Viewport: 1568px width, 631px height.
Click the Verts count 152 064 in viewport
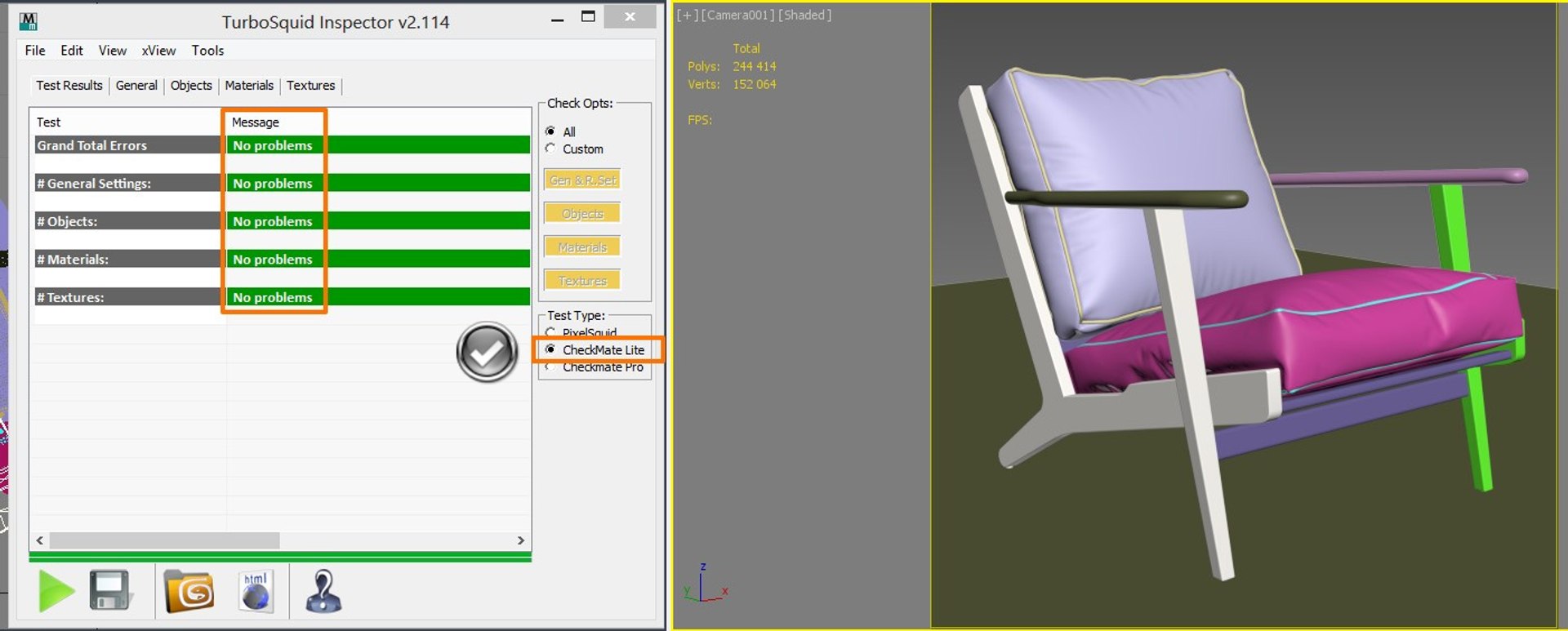click(754, 85)
